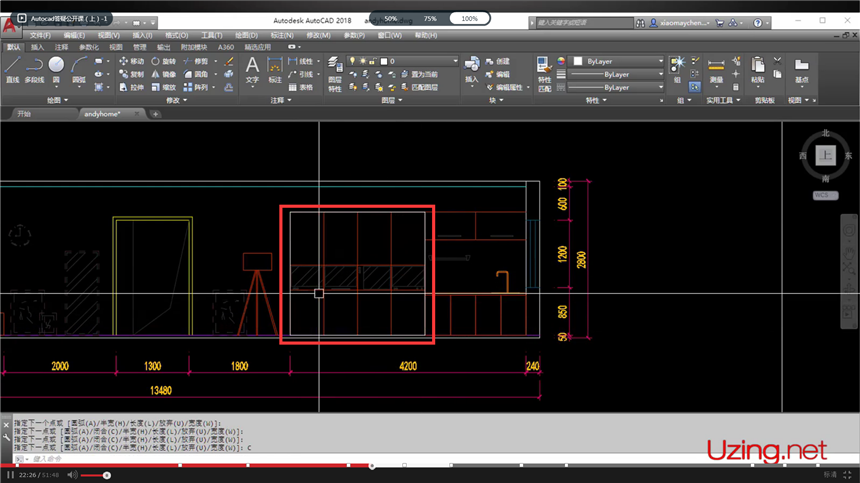Select the Polyline (多段线) tool

(x=34, y=68)
